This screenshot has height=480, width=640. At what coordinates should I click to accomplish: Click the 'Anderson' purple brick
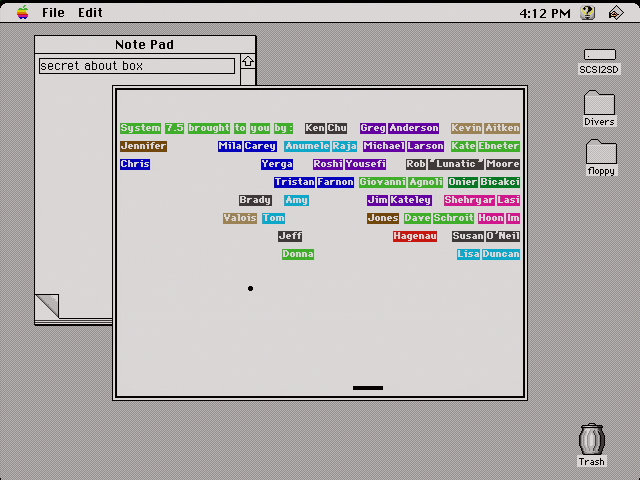point(413,128)
